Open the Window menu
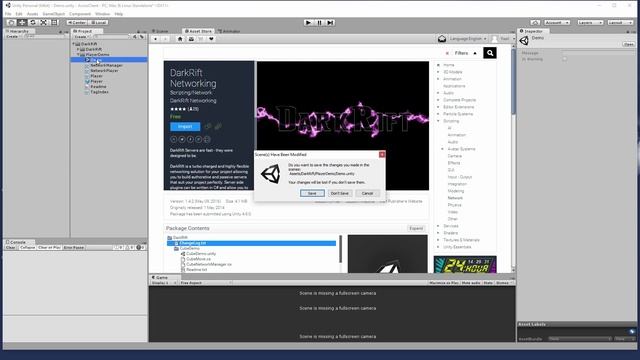Viewport: 640px width, 360px height. [102, 14]
